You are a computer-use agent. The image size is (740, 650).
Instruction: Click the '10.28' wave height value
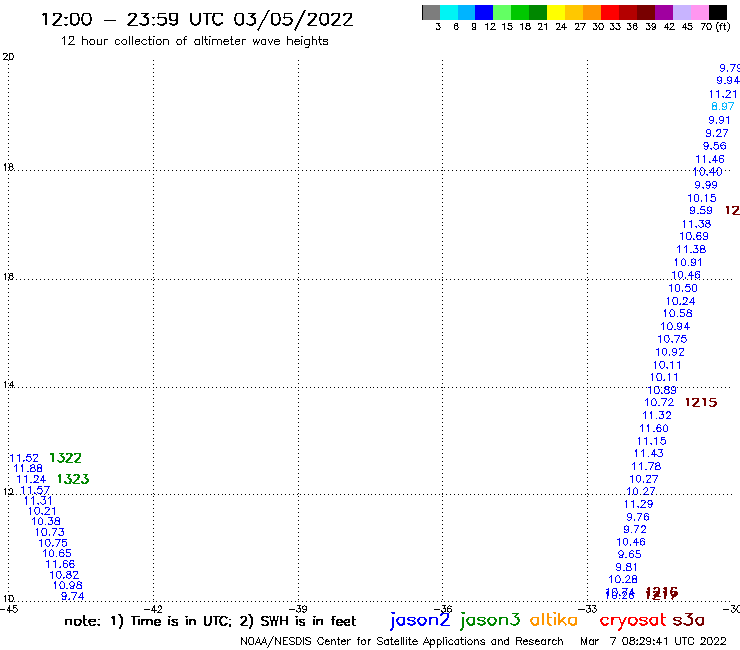pyautogui.click(x=623, y=579)
